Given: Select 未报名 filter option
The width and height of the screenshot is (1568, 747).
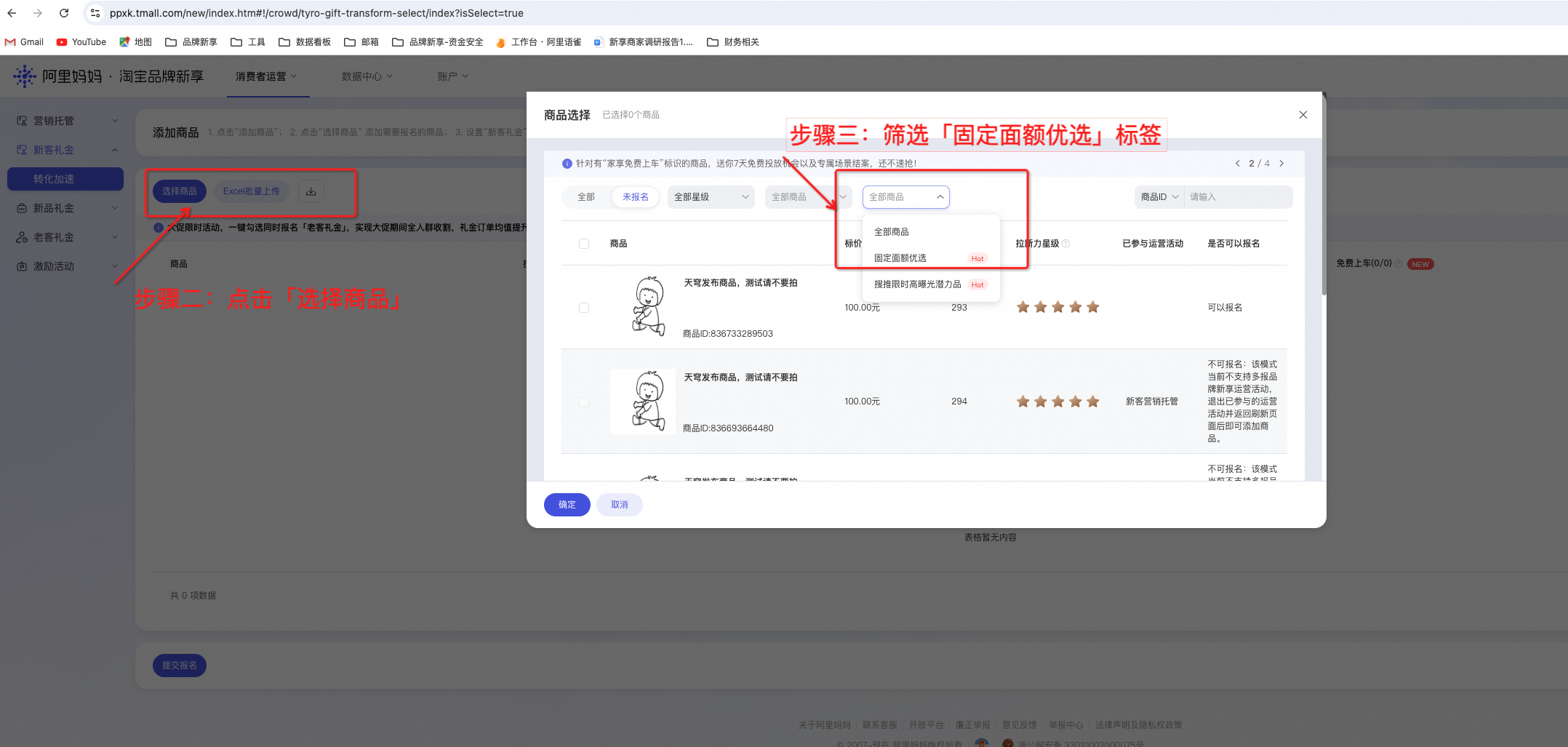Looking at the screenshot, I should click(636, 197).
